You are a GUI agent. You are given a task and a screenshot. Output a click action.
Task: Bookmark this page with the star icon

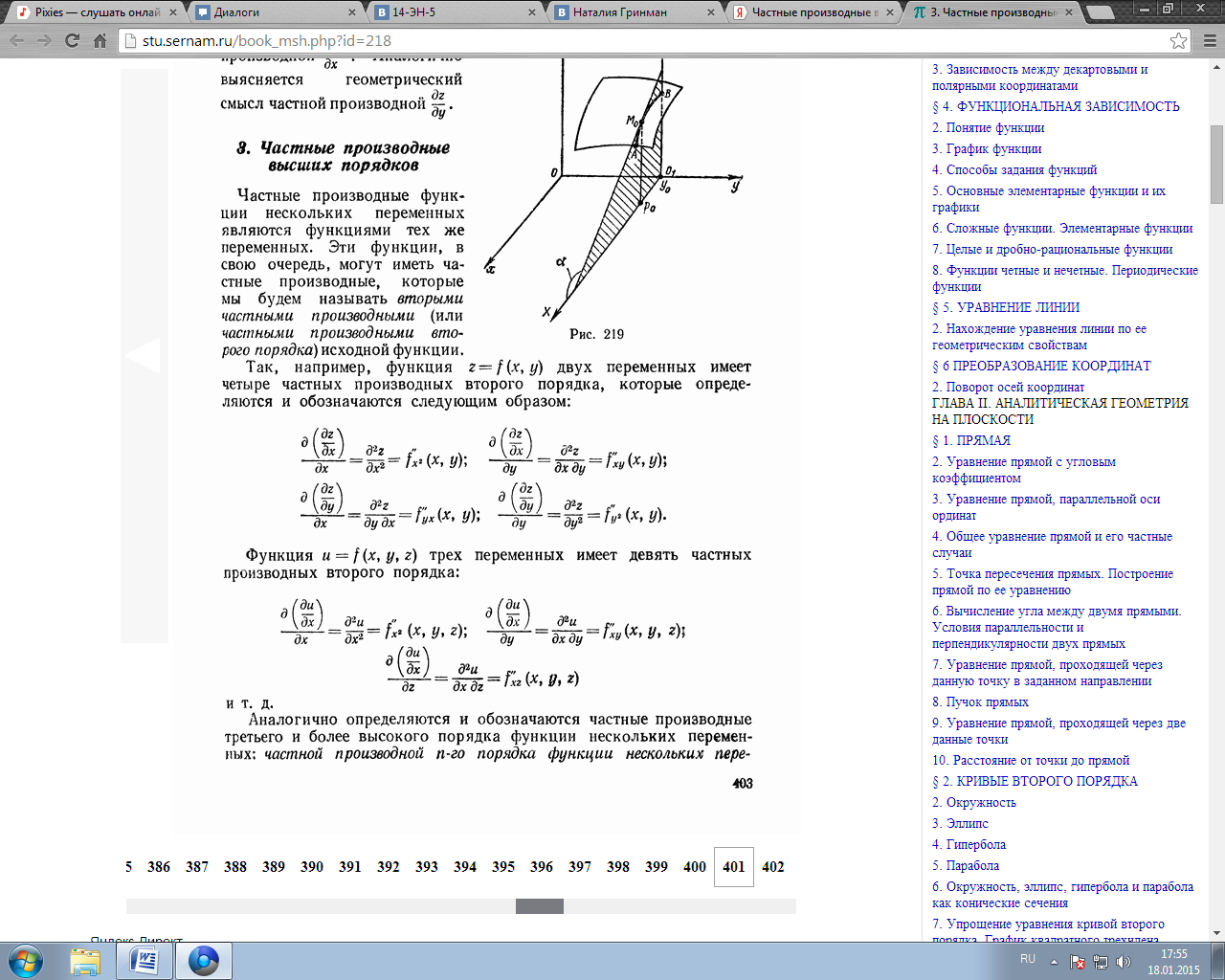1178,41
